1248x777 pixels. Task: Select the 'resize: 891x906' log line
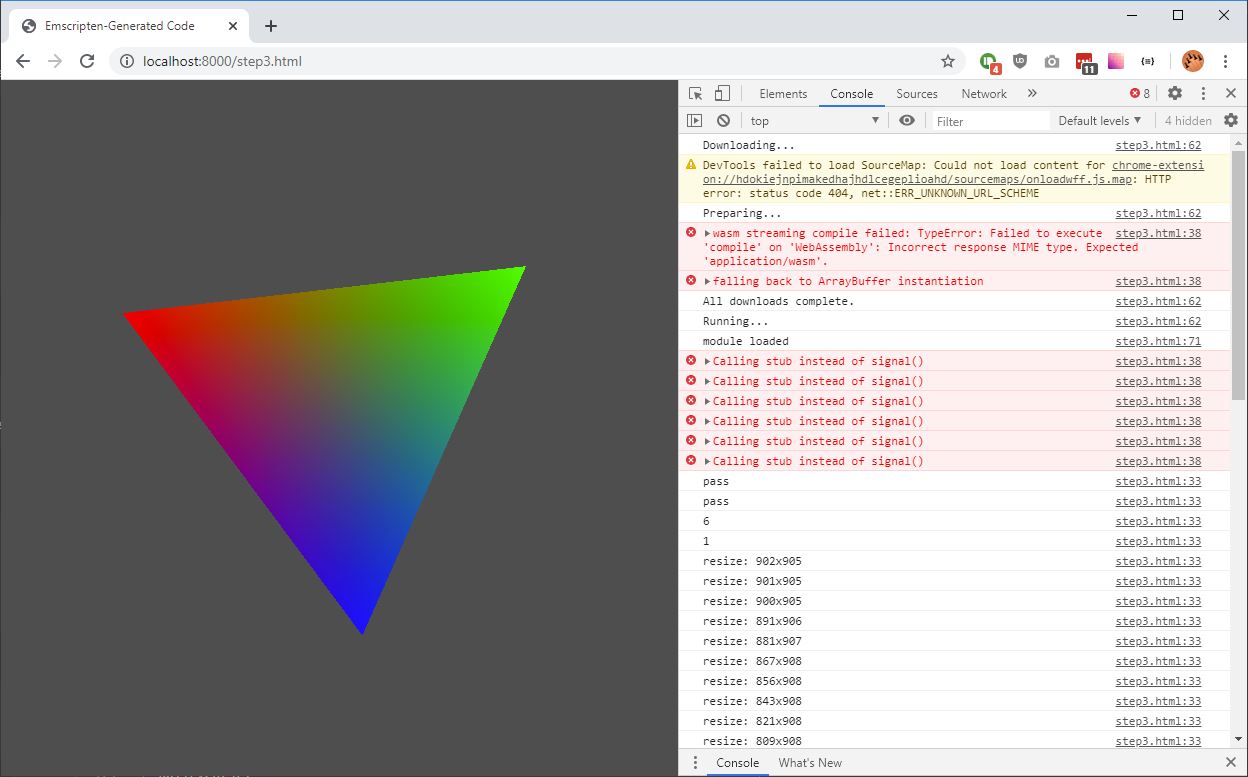pos(954,621)
